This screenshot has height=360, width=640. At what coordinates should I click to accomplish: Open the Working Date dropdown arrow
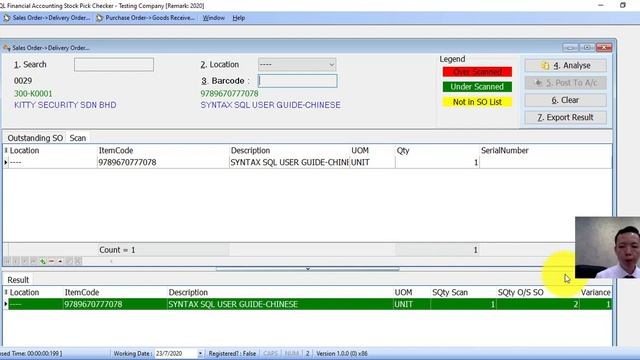[200, 353]
